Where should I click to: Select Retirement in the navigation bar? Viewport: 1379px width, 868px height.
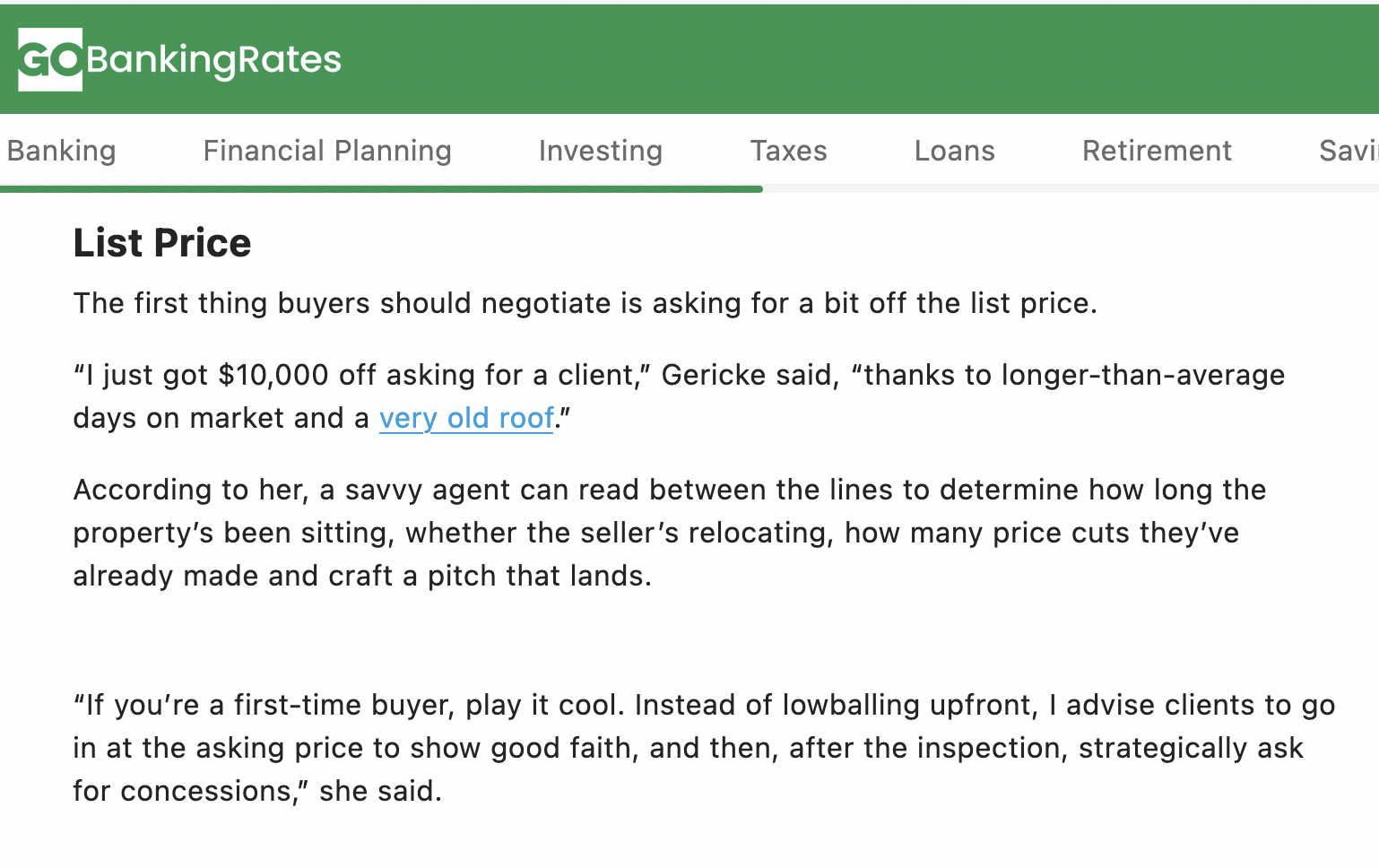point(1157,151)
